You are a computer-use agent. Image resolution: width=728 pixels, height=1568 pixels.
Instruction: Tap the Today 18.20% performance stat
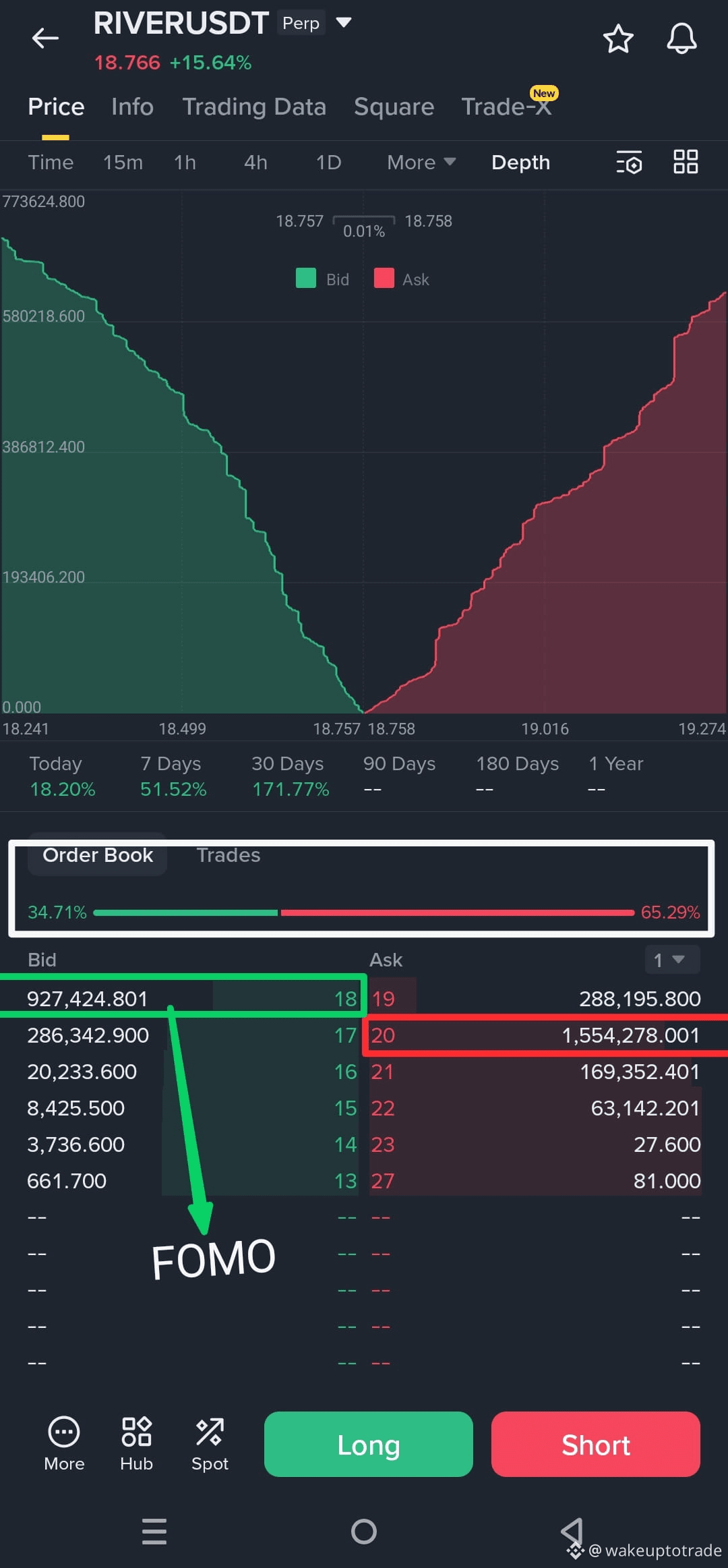coord(62,776)
